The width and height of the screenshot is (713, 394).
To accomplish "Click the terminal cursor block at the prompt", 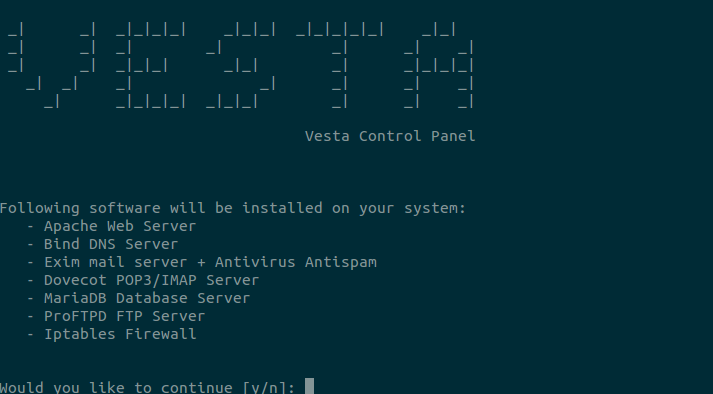I will coord(309,386).
